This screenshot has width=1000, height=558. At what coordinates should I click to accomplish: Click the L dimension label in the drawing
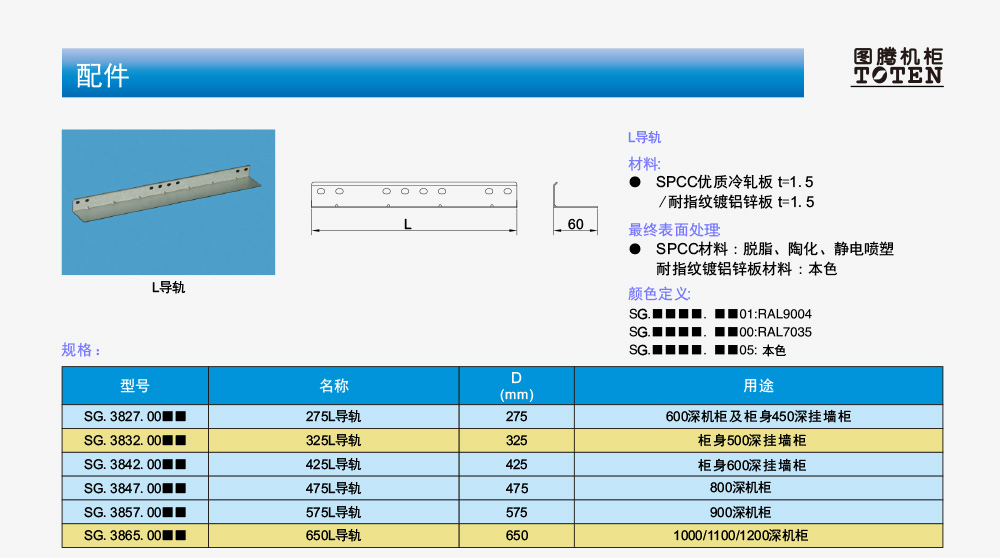[x=408, y=224]
